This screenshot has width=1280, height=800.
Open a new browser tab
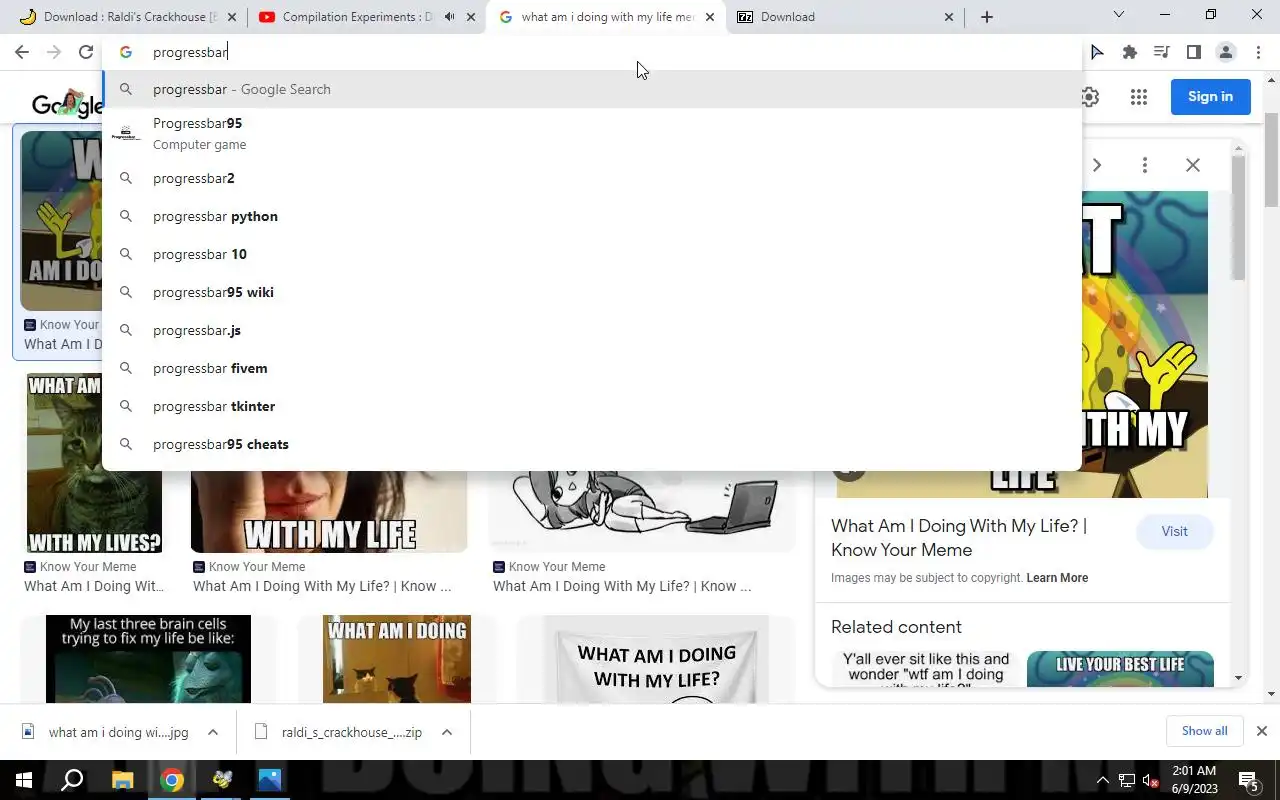tap(987, 17)
